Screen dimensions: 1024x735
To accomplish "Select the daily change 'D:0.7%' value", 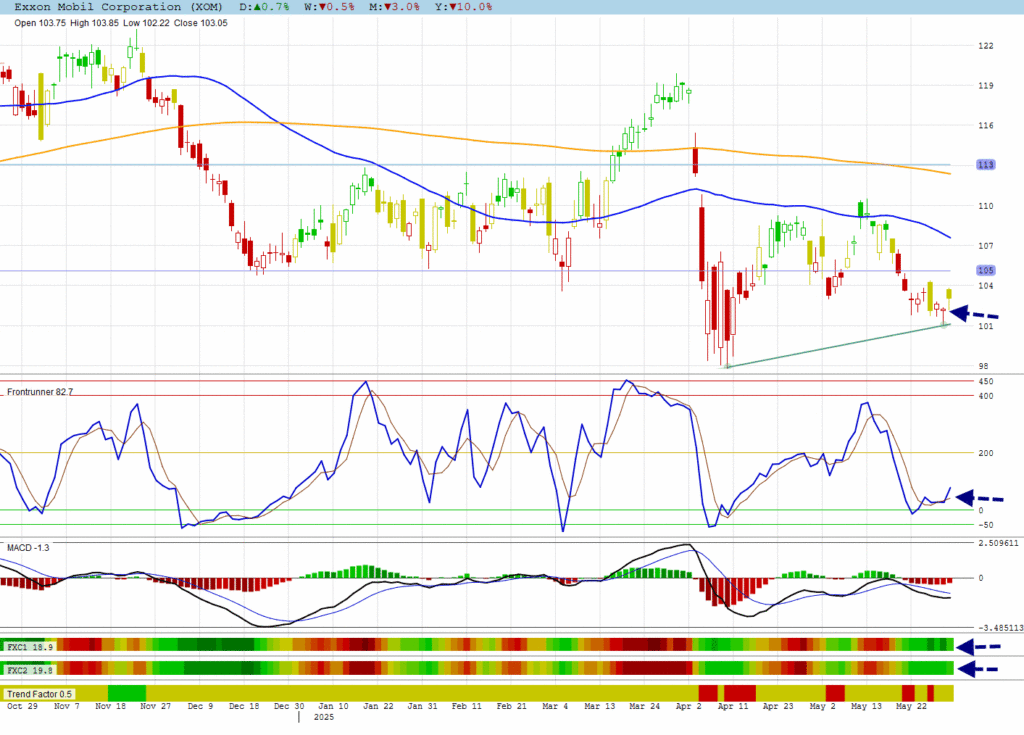I will tap(264, 7).
